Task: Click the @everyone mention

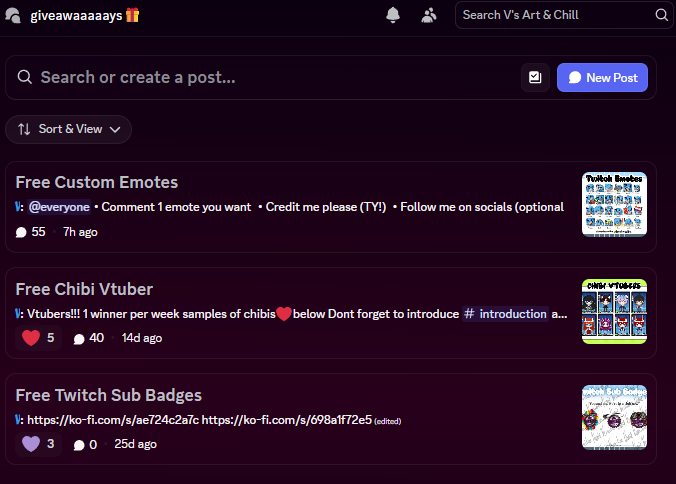Action: coord(59,207)
